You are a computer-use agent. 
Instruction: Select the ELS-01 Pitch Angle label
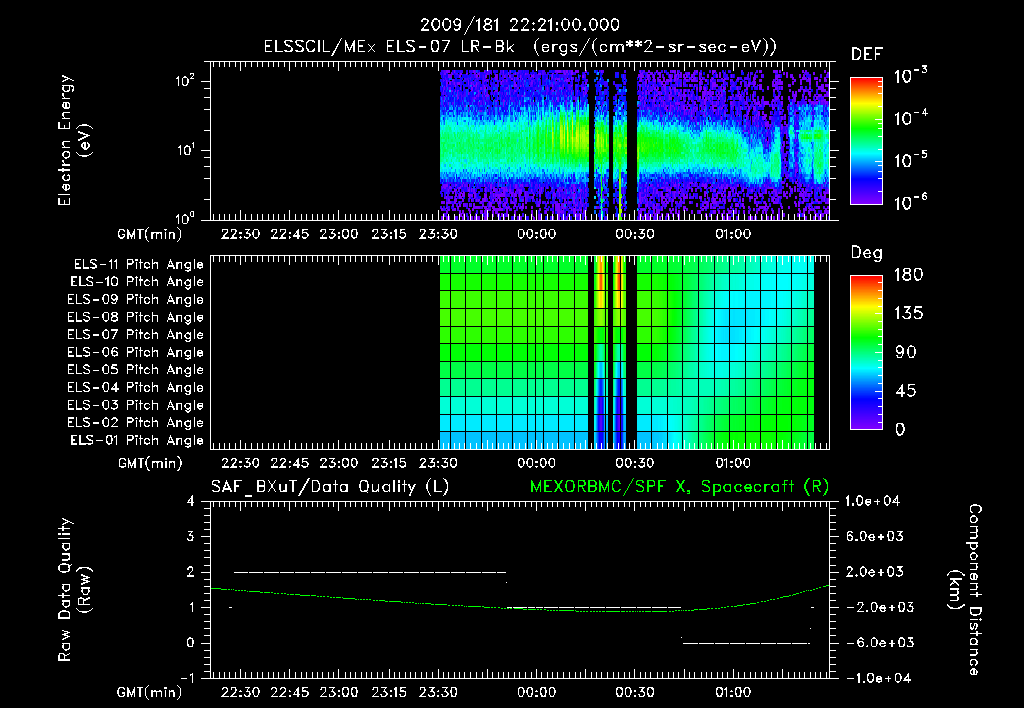pyautogui.click(x=136, y=440)
